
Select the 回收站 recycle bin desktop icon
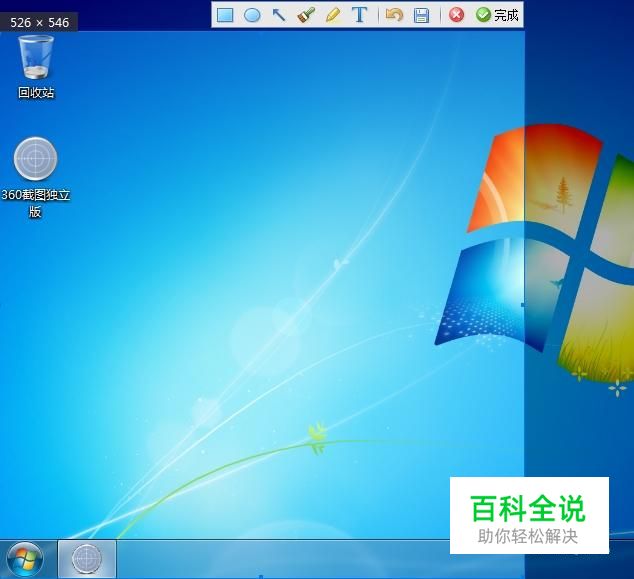point(36,66)
